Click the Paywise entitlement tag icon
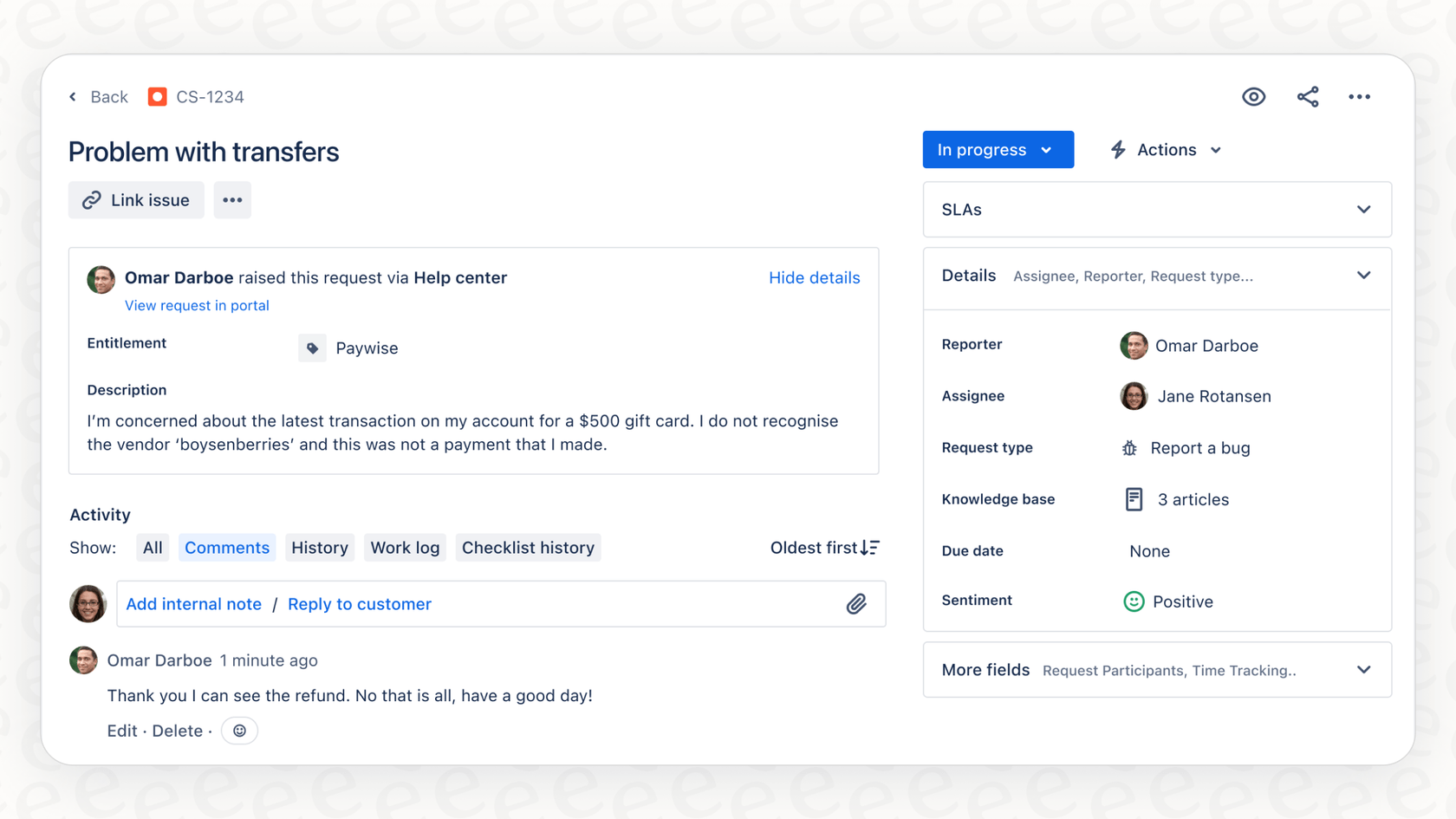The image size is (1456, 819). click(312, 348)
